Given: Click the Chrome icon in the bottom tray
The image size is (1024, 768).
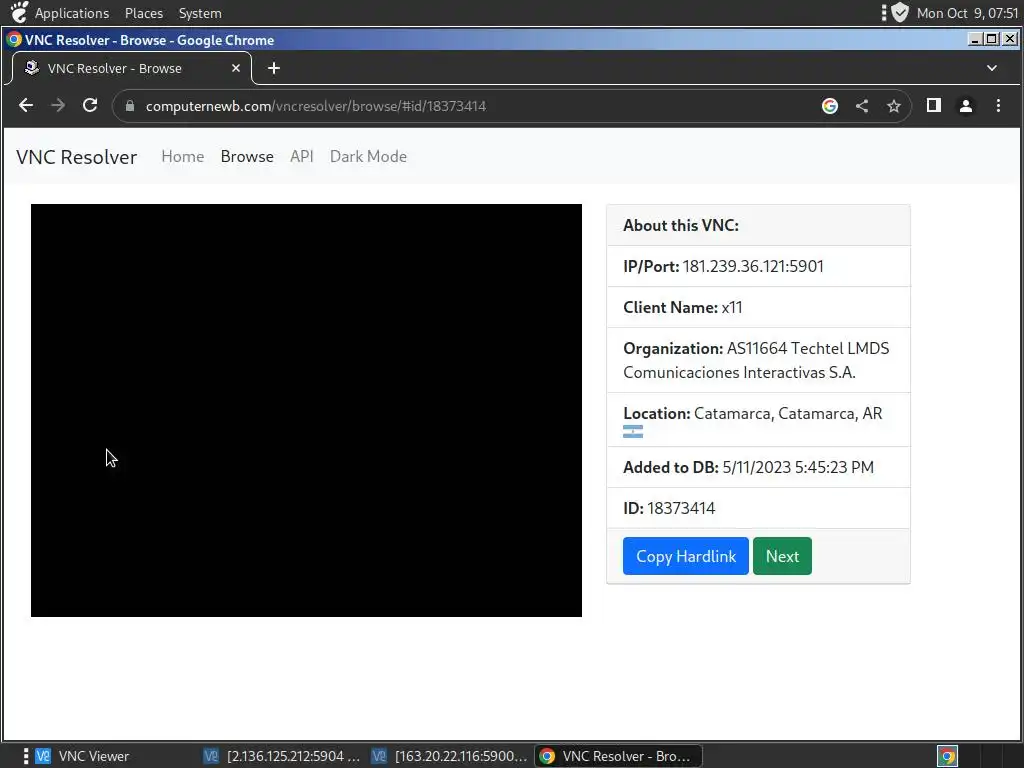Looking at the screenshot, I should click(x=948, y=756).
